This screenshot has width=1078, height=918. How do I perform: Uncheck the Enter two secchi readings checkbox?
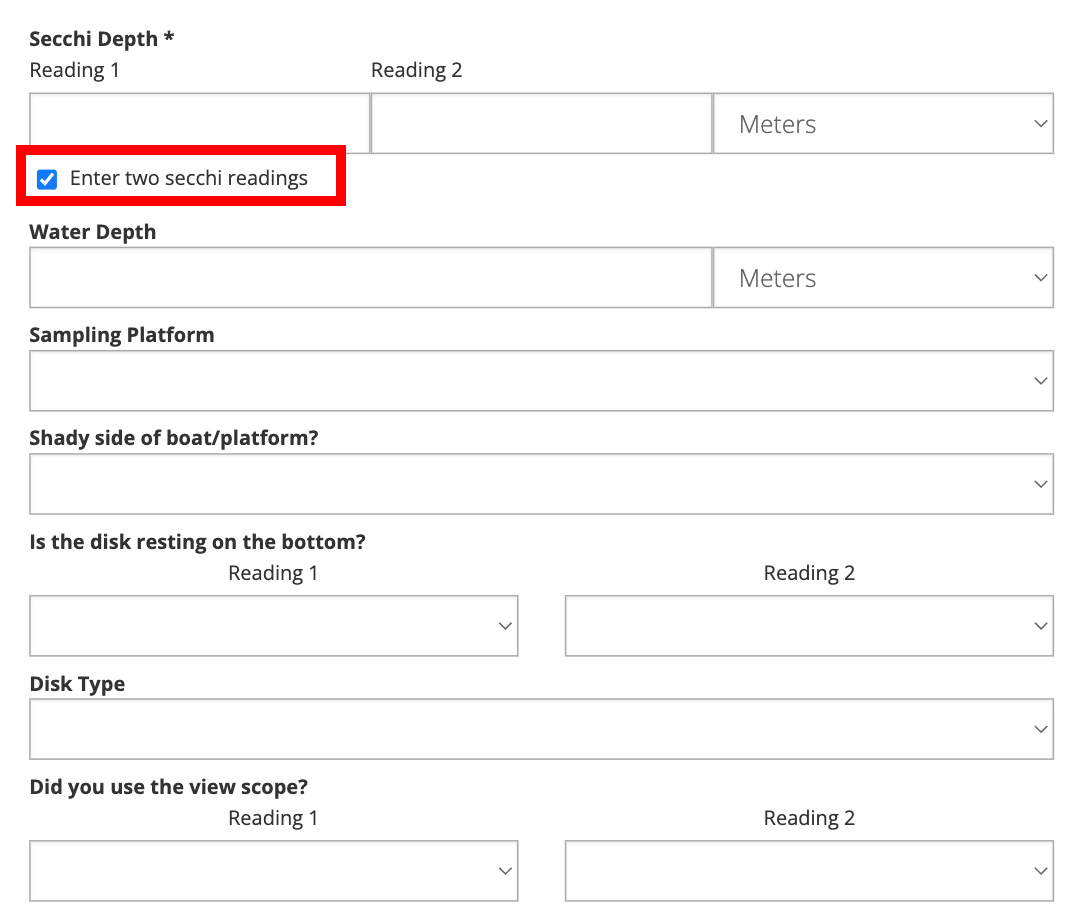[x=47, y=180]
